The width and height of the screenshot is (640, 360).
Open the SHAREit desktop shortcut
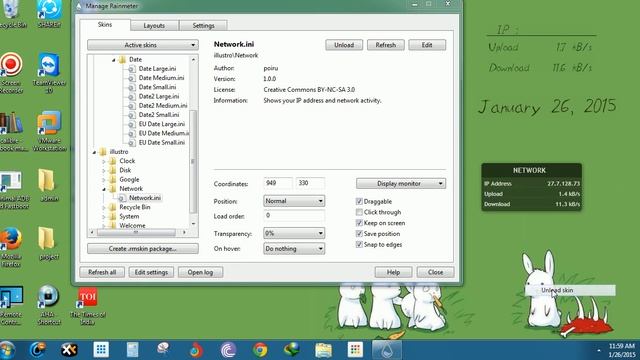point(49,14)
